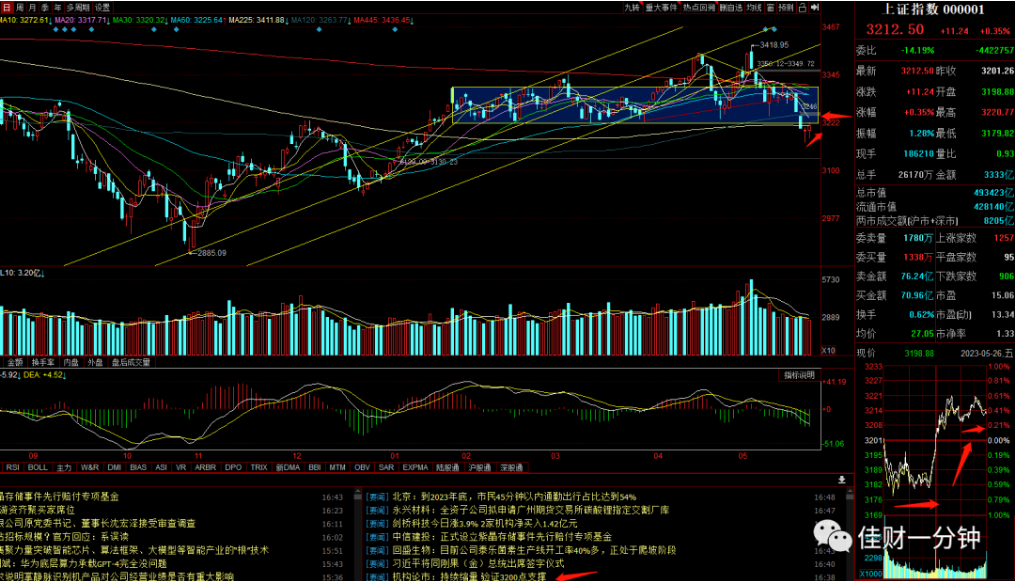Click the MA20: 3317.71 label
The width and height of the screenshot is (1015, 581).
point(81,20)
